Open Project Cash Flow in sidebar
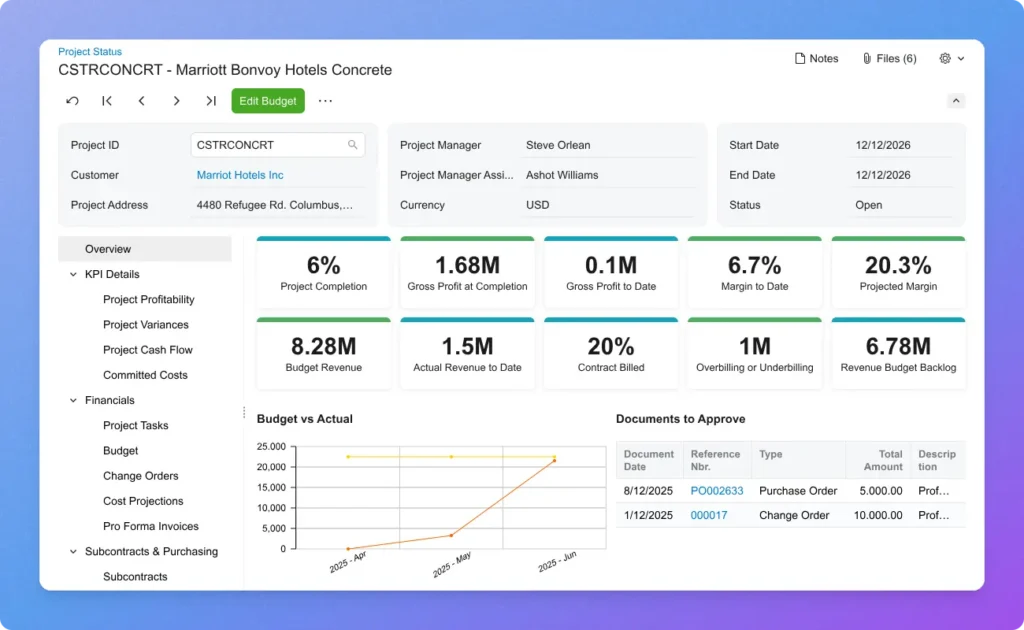This screenshot has width=1024, height=630. [148, 350]
